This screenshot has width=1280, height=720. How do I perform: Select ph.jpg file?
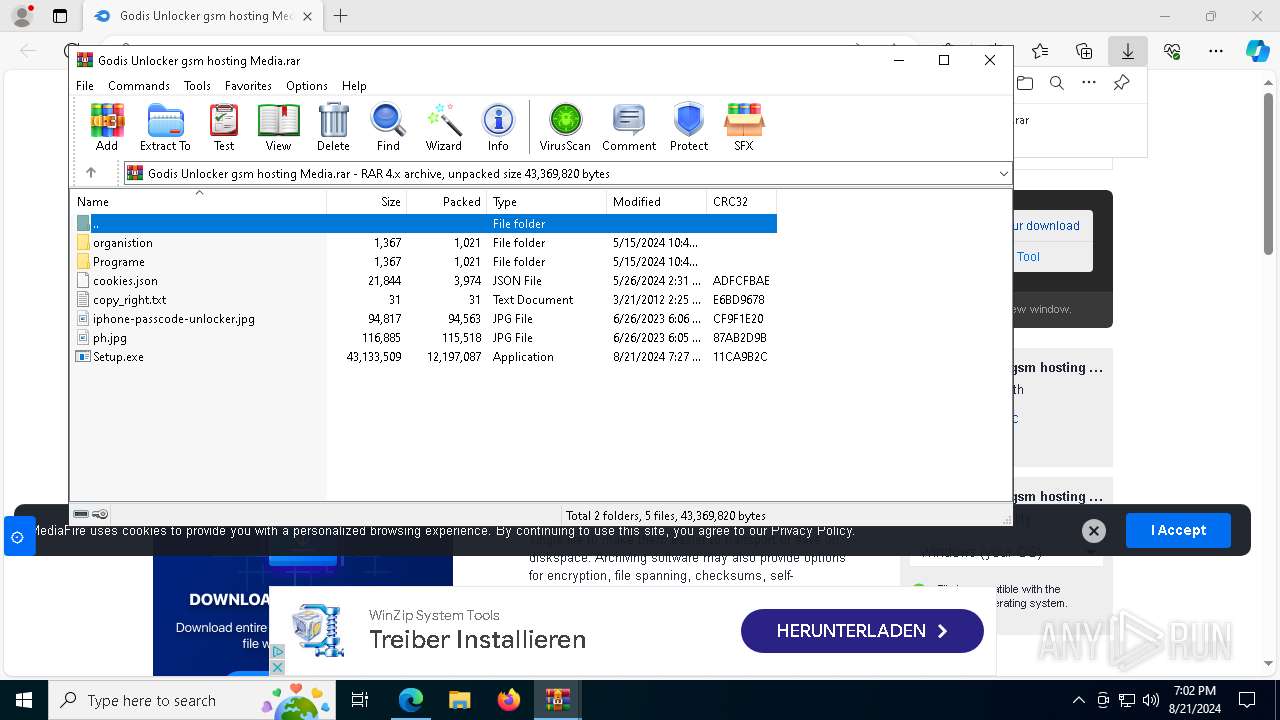424,338
